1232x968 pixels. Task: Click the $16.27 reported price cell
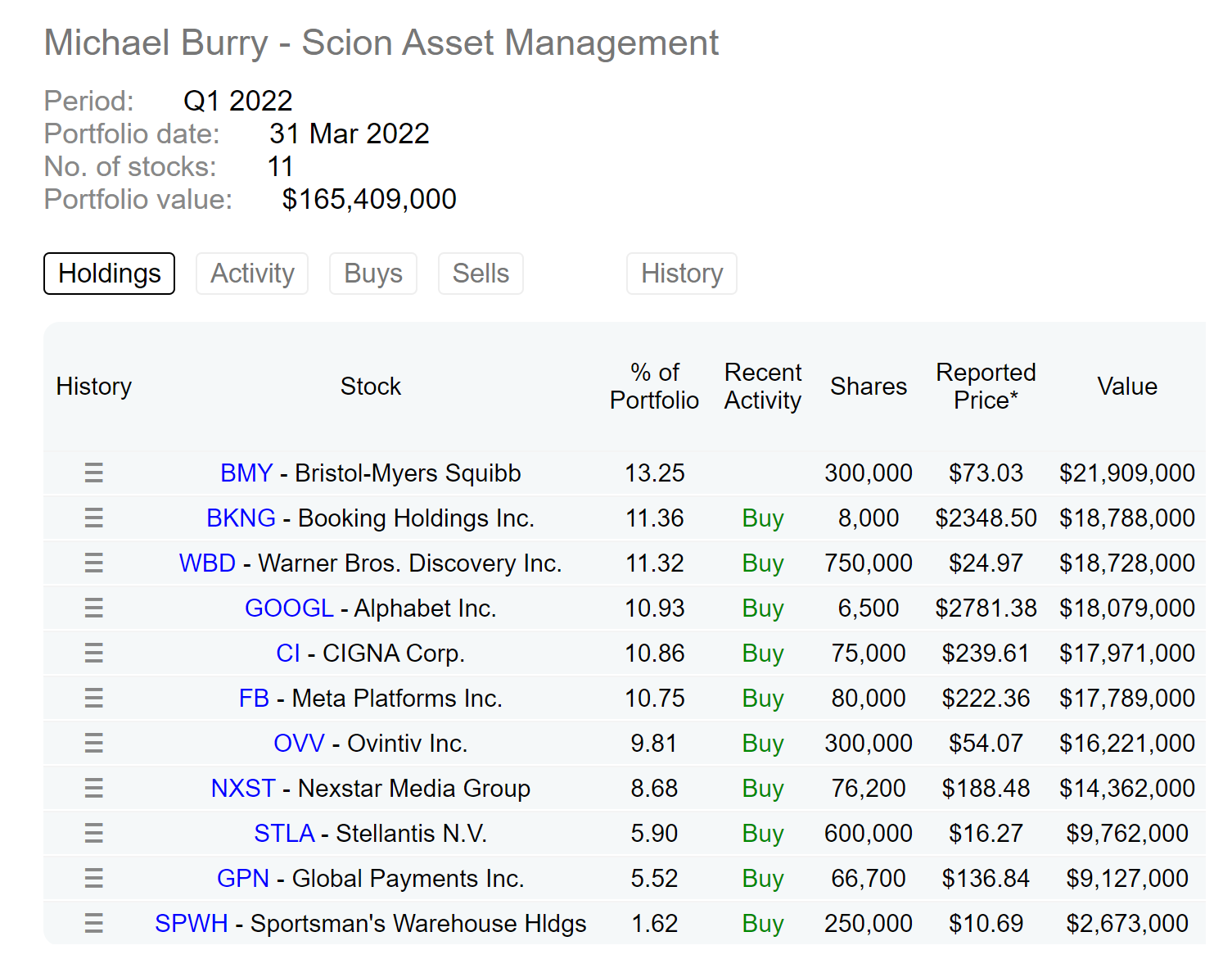tap(986, 834)
